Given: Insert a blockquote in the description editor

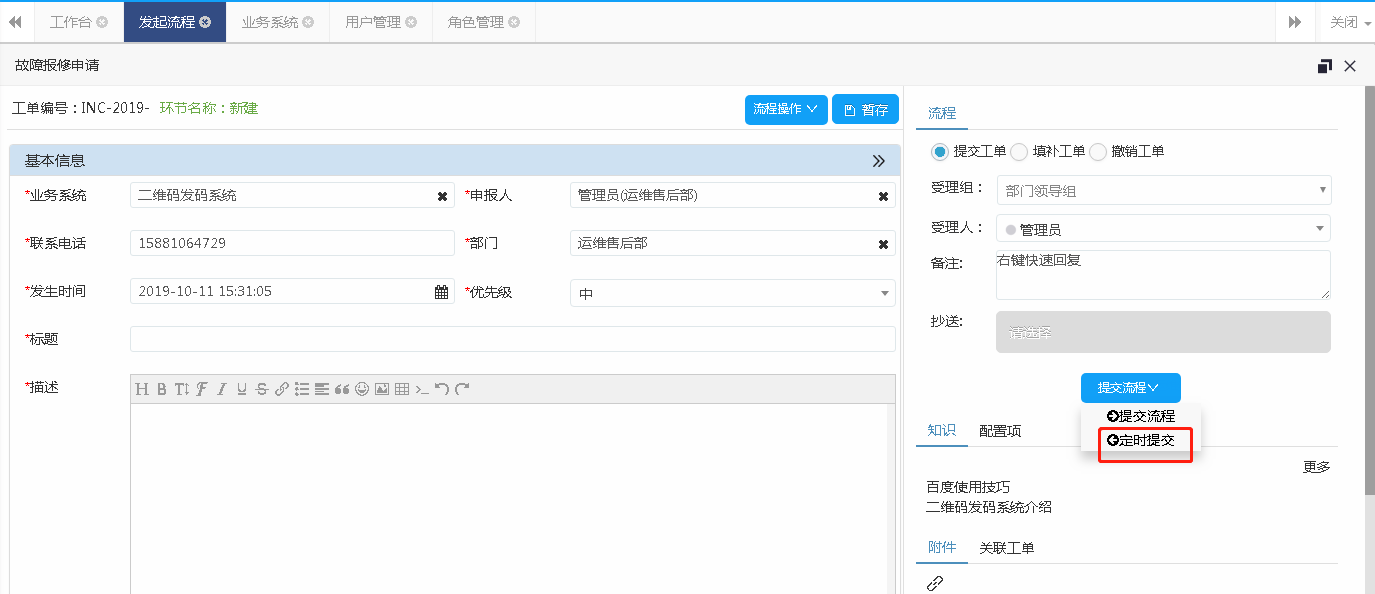Looking at the screenshot, I should [x=341, y=389].
